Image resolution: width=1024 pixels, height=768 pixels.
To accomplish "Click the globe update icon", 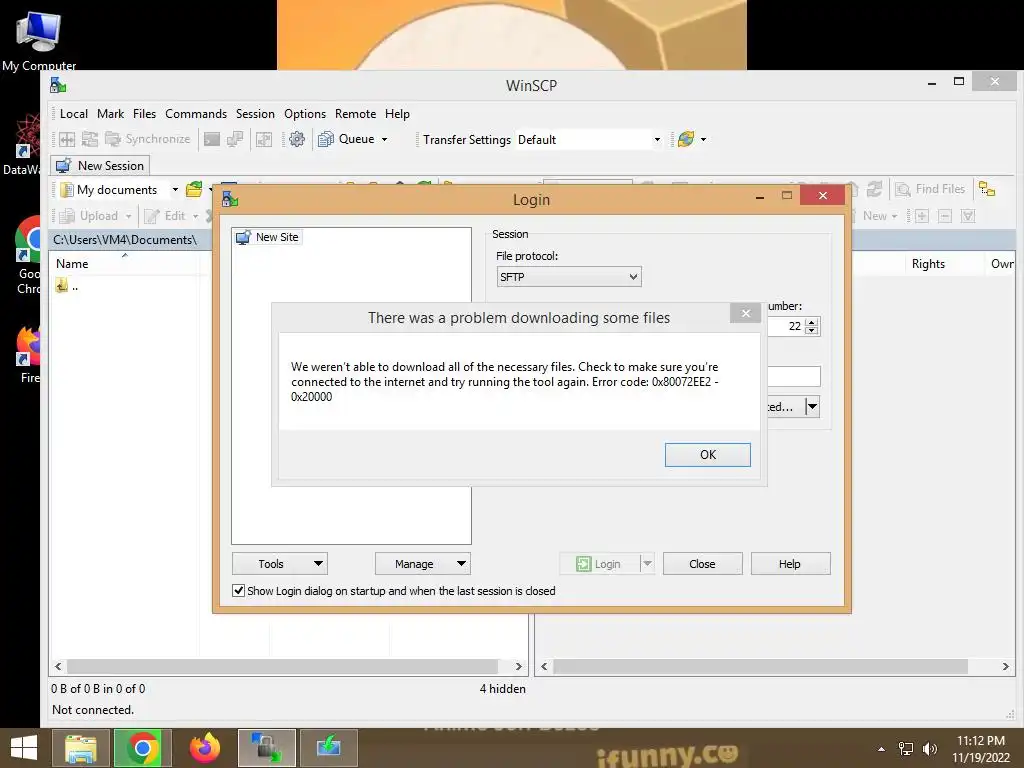I will 686,139.
